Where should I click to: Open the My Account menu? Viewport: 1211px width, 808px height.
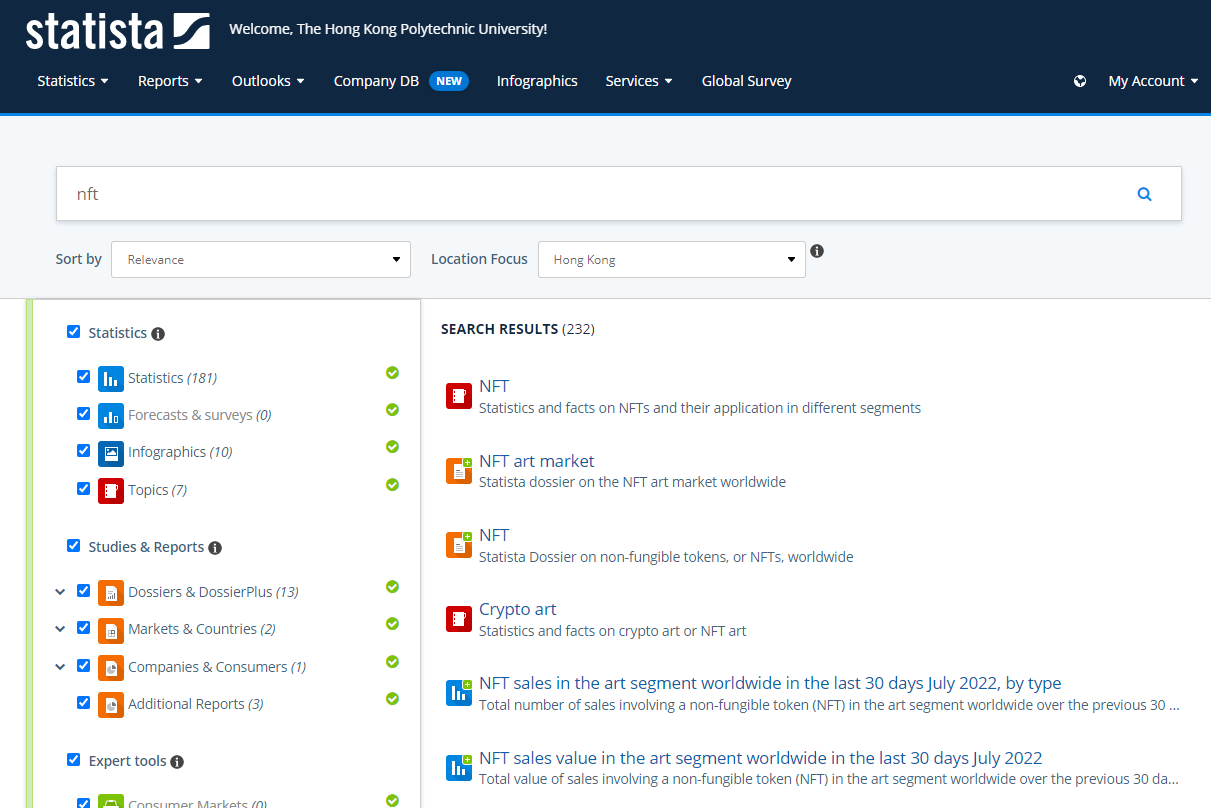click(x=1153, y=81)
